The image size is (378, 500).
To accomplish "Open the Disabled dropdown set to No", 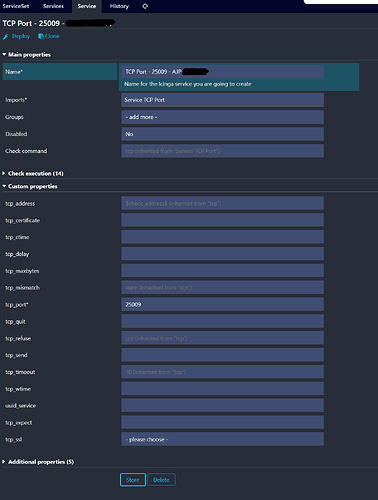I will [x=222, y=134].
